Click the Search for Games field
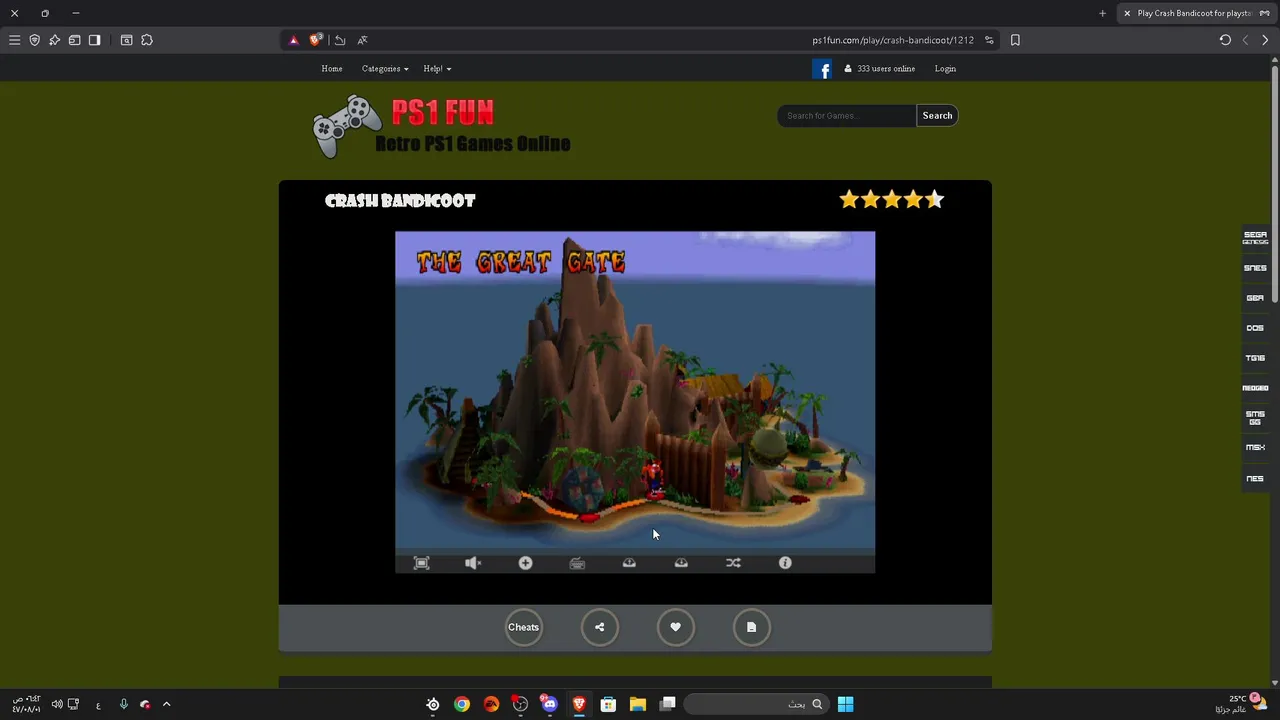The width and height of the screenshot is (1280, 720). [x=847, y=116]
